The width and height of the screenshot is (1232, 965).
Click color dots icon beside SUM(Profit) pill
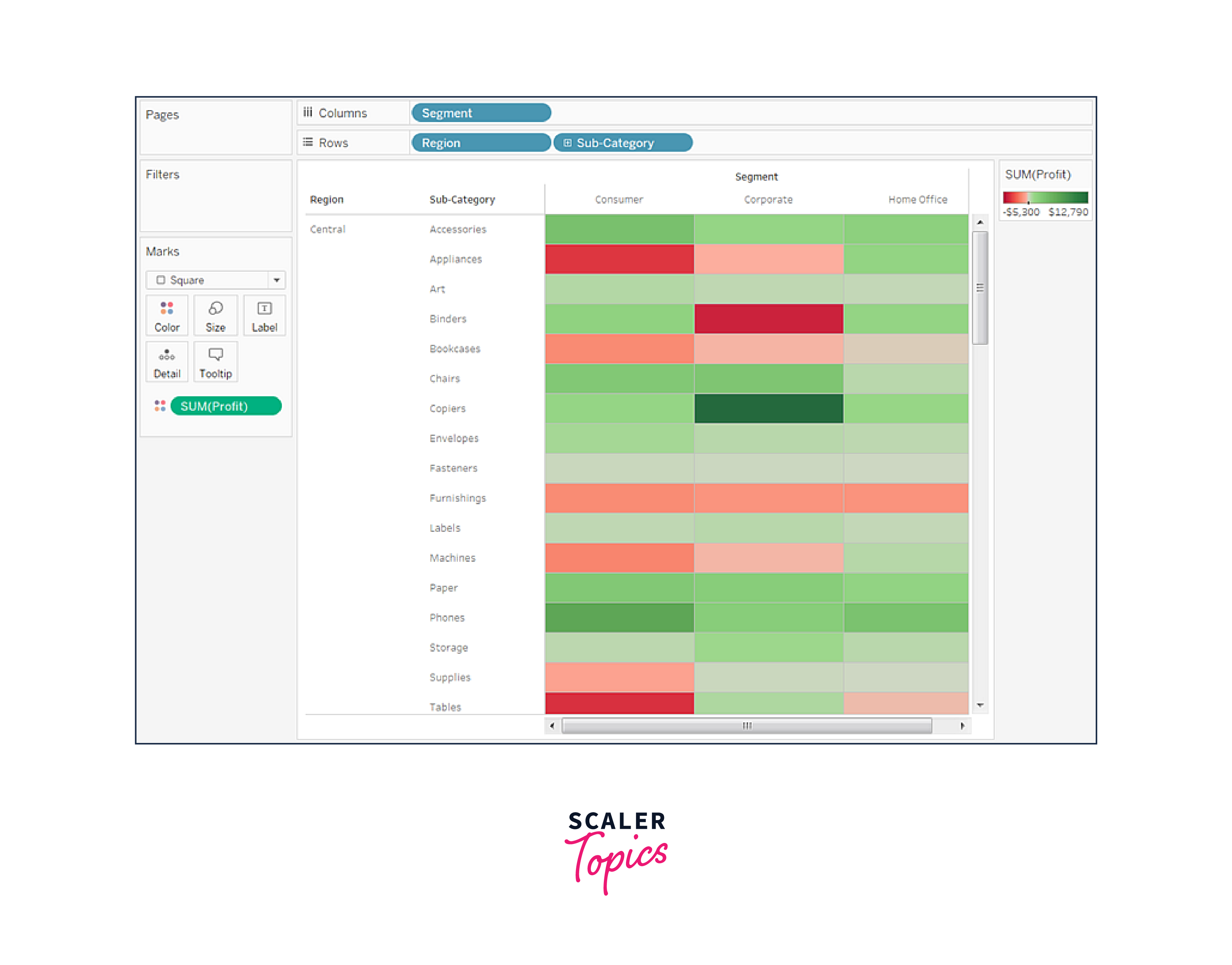[x=160, y=406]
